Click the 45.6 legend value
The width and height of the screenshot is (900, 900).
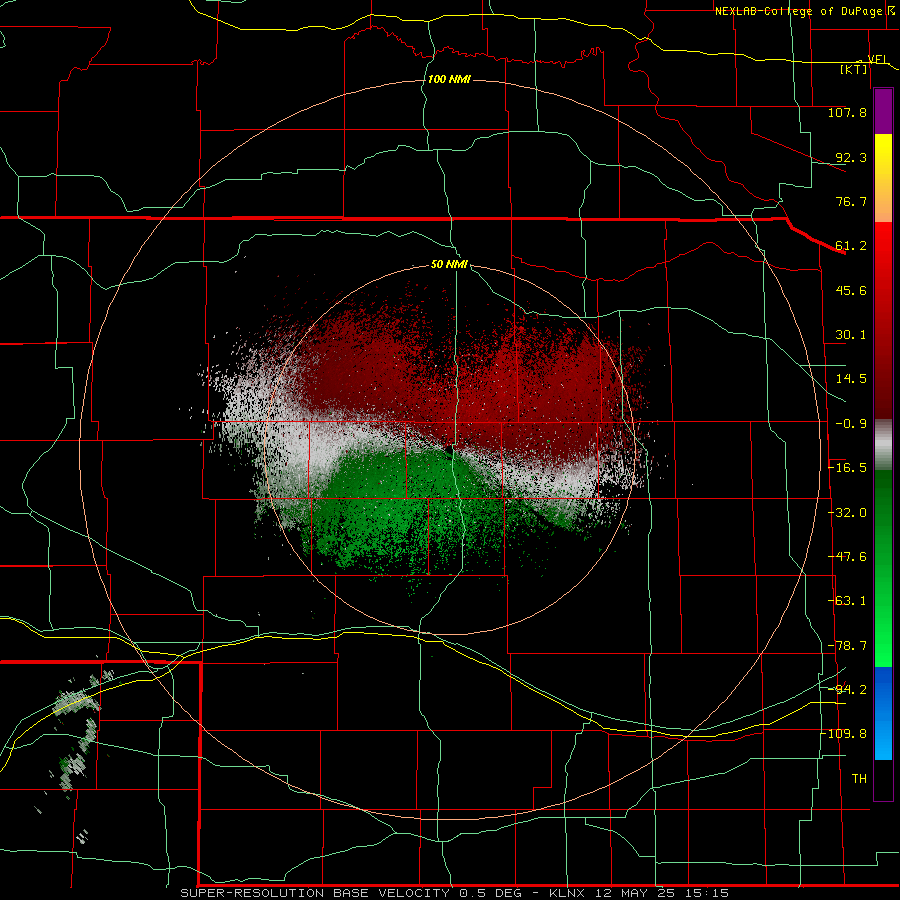851,290
